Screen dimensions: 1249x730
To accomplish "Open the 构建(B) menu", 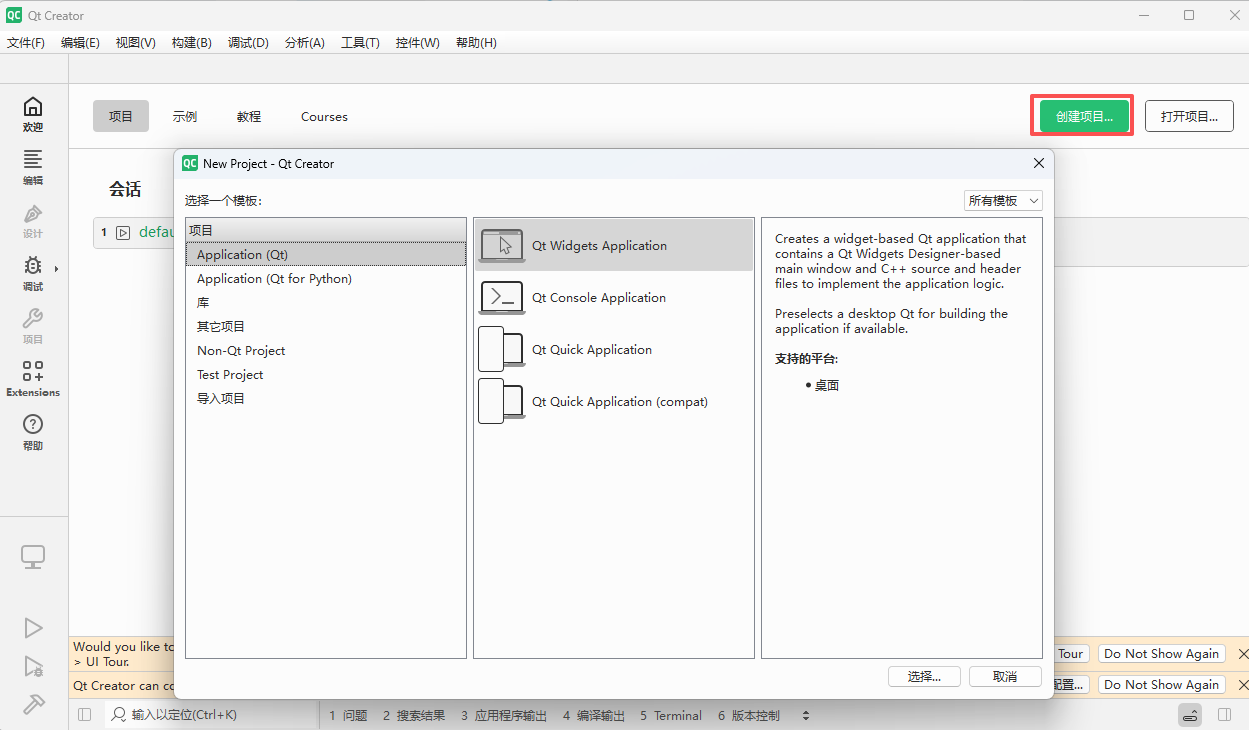I will 191,43.
